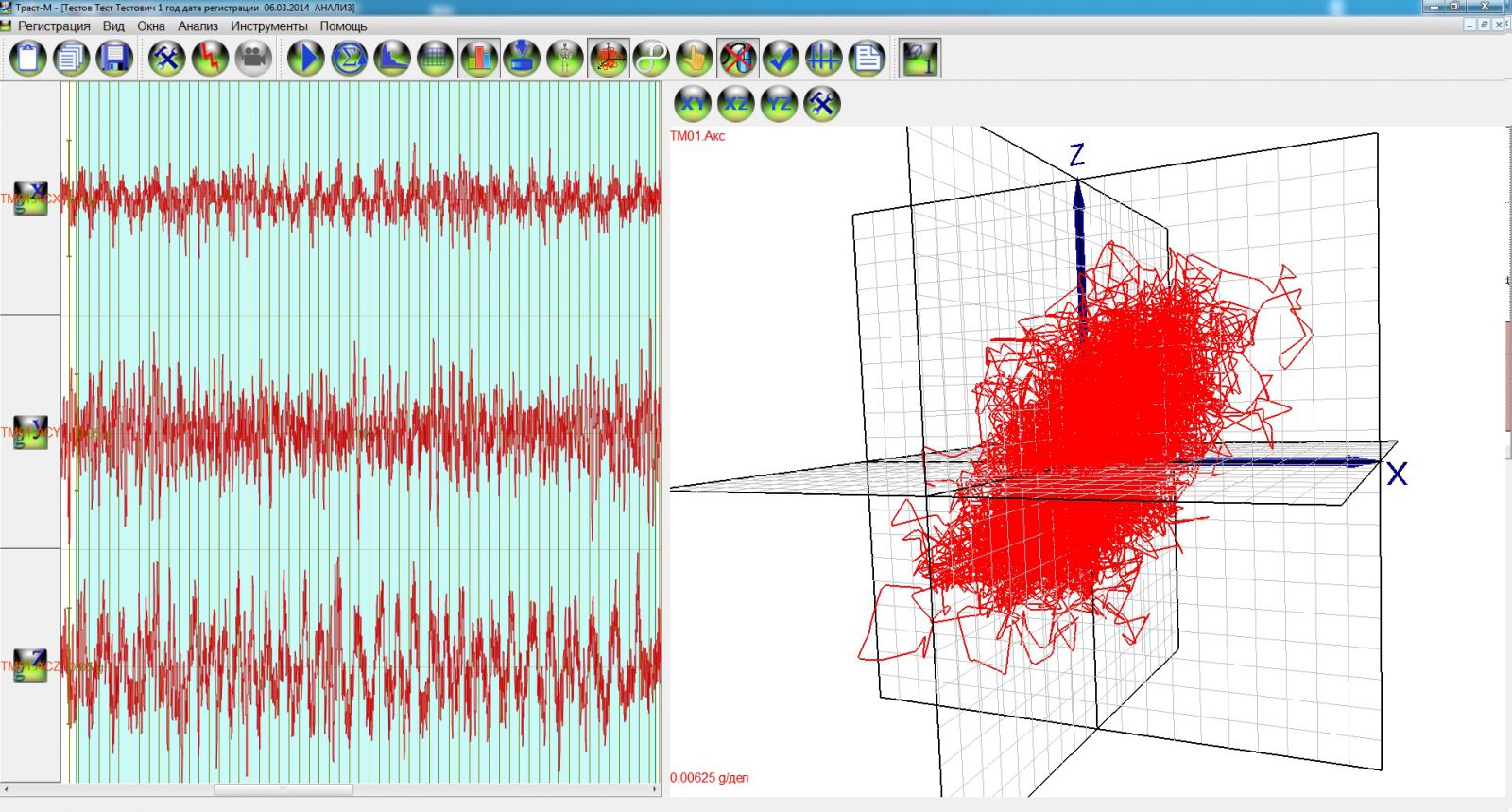Open the sigma summation tool
Viewport: 1512px width, 812px height.
tap(349, 59)
